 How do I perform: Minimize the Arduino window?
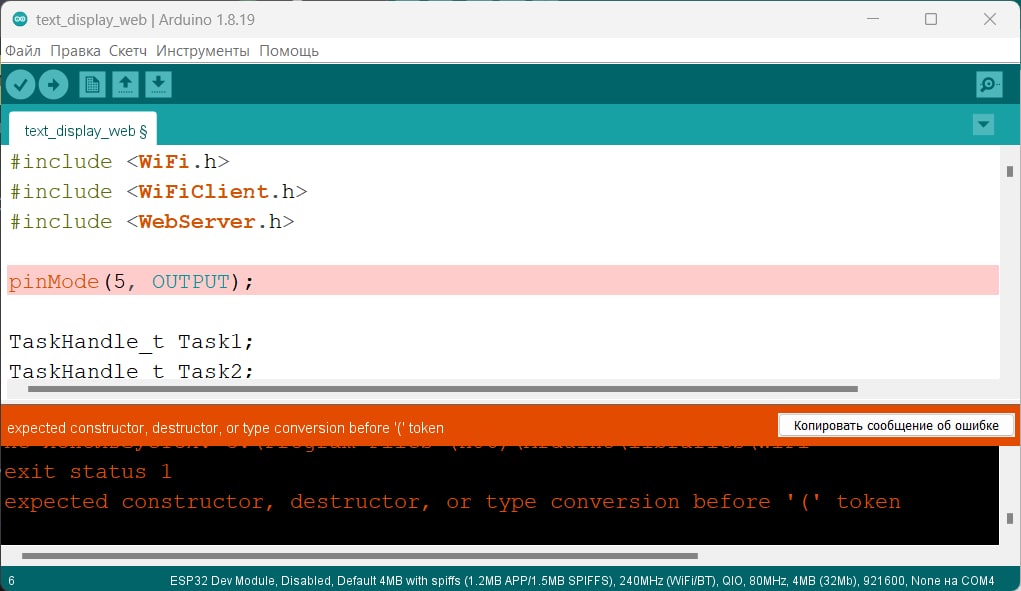click(x=873, y=19)
